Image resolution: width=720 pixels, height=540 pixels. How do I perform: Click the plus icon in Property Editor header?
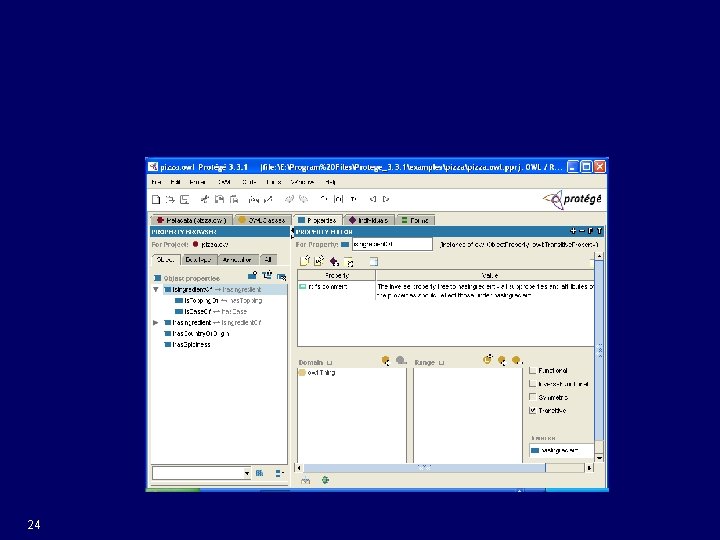coord(573,231)
